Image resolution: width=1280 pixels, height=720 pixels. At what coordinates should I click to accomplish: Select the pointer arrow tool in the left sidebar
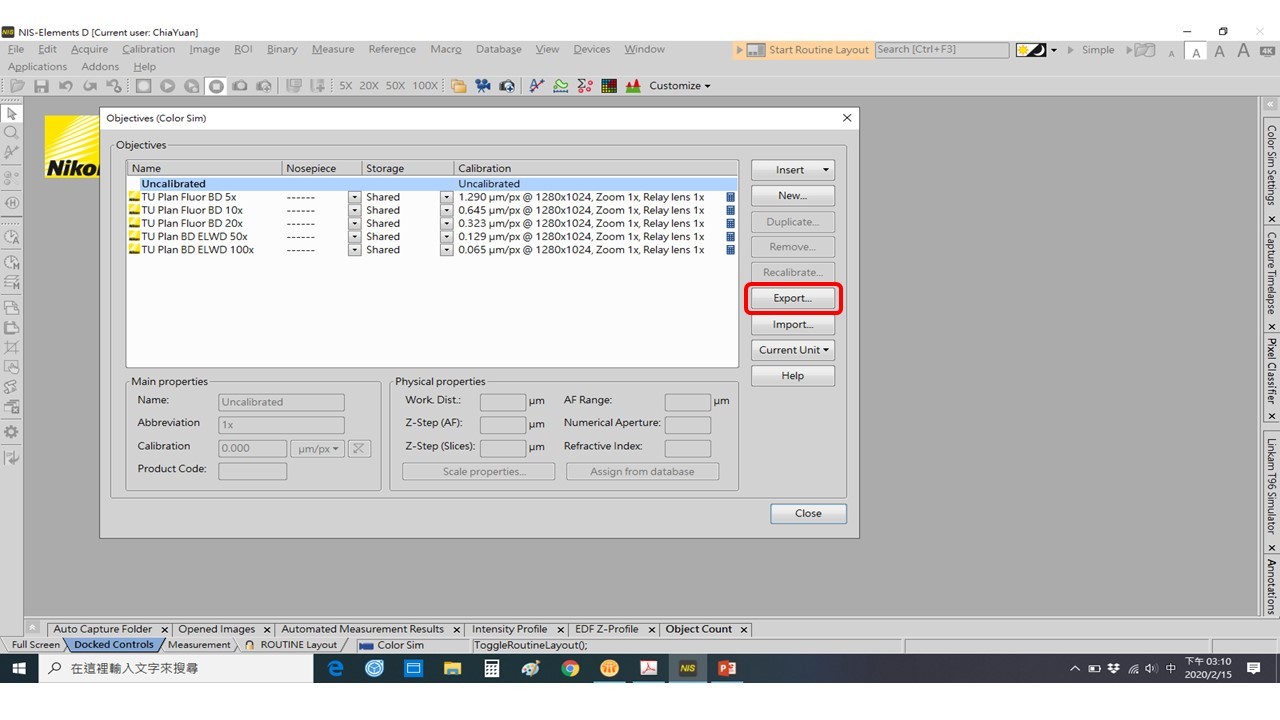click(x=12, y=114)
